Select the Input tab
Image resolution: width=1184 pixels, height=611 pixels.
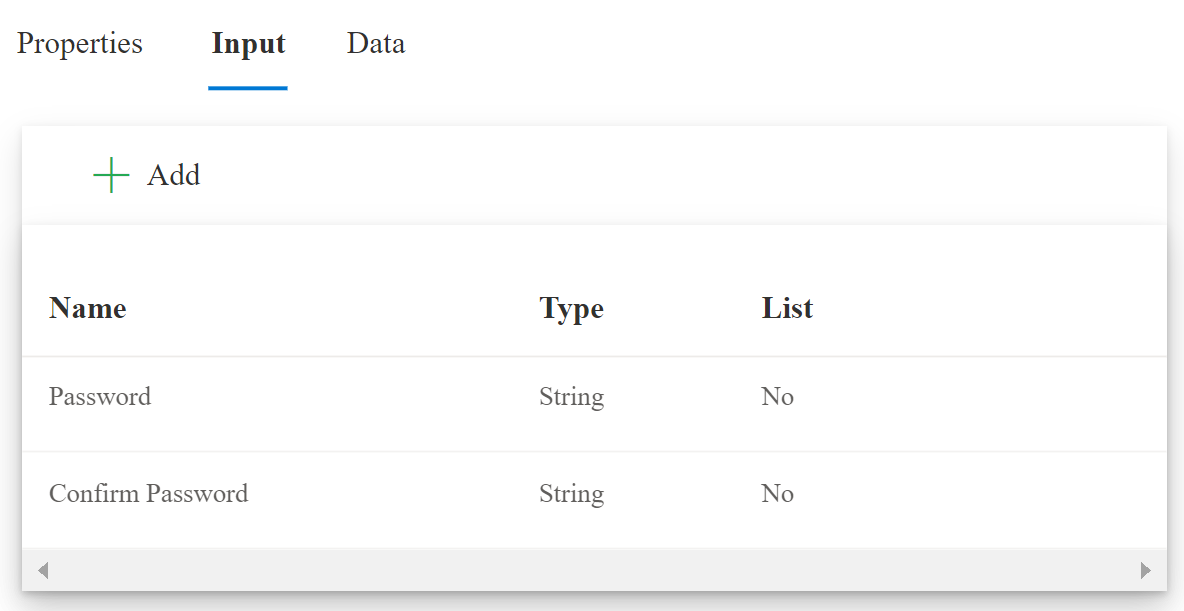248,44
